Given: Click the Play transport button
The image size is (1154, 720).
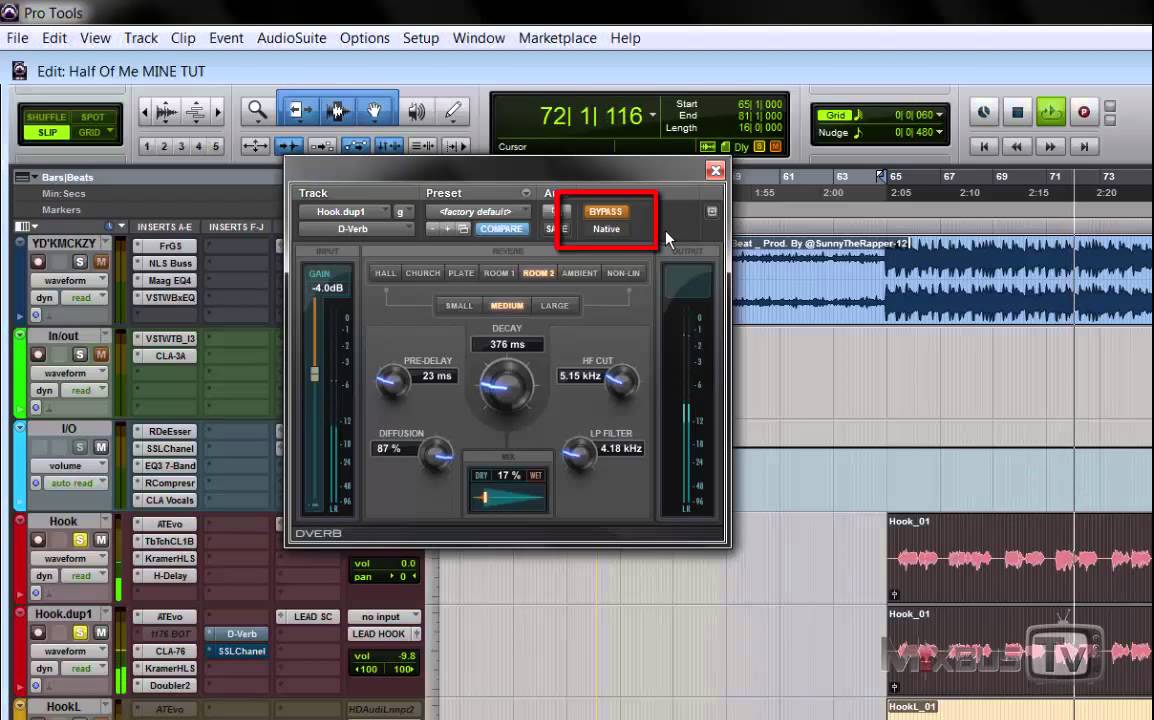Looking at the screenshot, I should tap(1050, 113).
